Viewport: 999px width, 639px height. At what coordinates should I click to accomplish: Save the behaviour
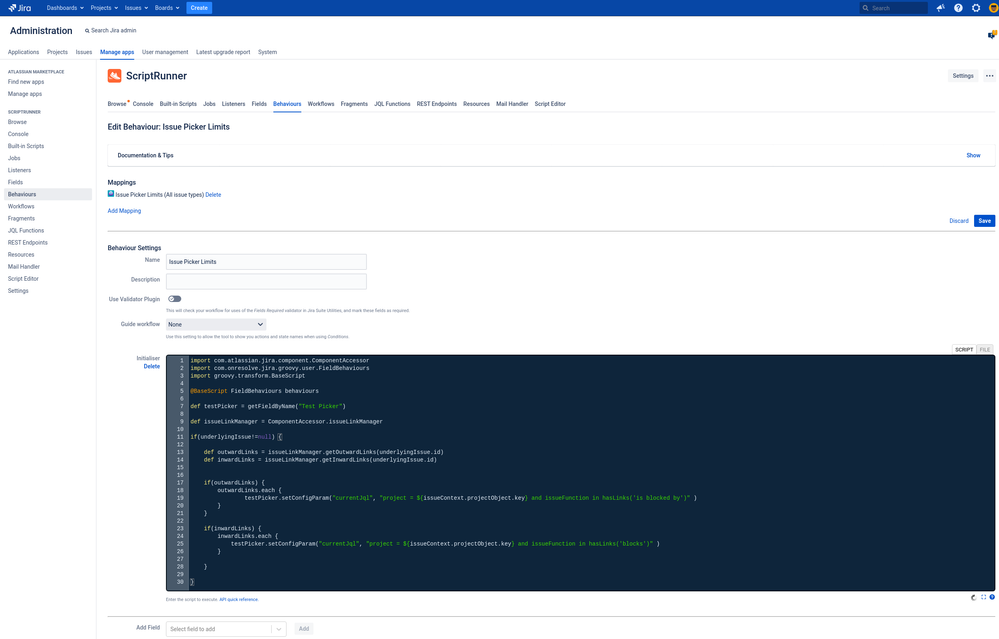pos(984,221)
